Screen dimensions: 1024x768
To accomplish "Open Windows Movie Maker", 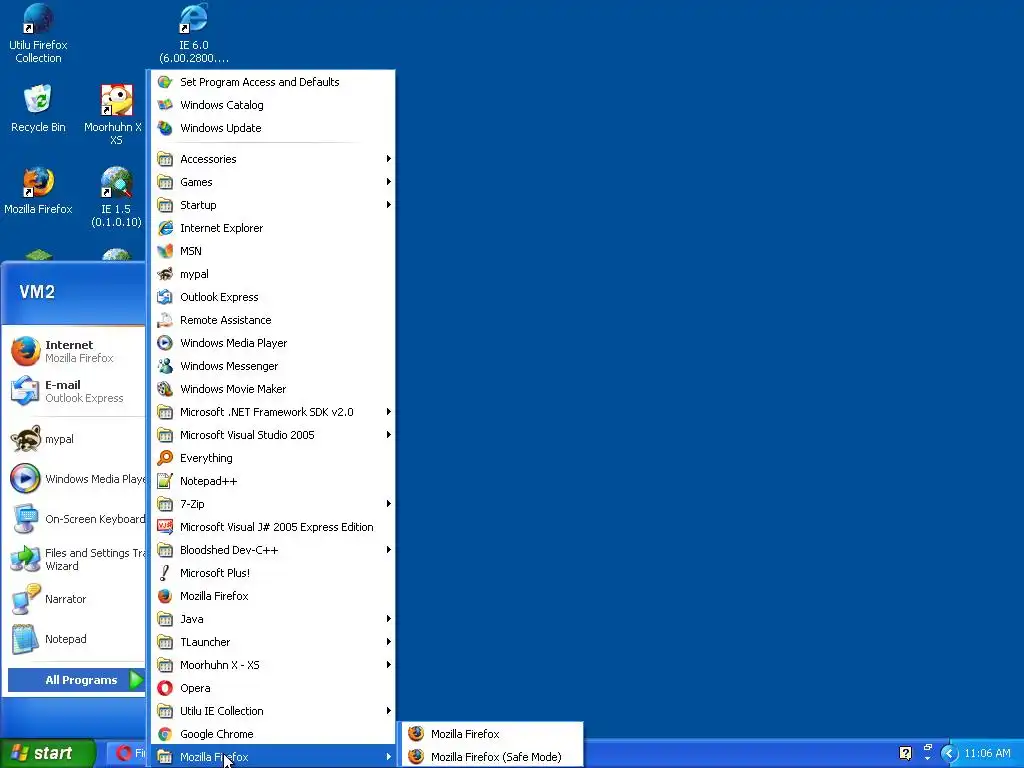I will (x=273, y=389).
